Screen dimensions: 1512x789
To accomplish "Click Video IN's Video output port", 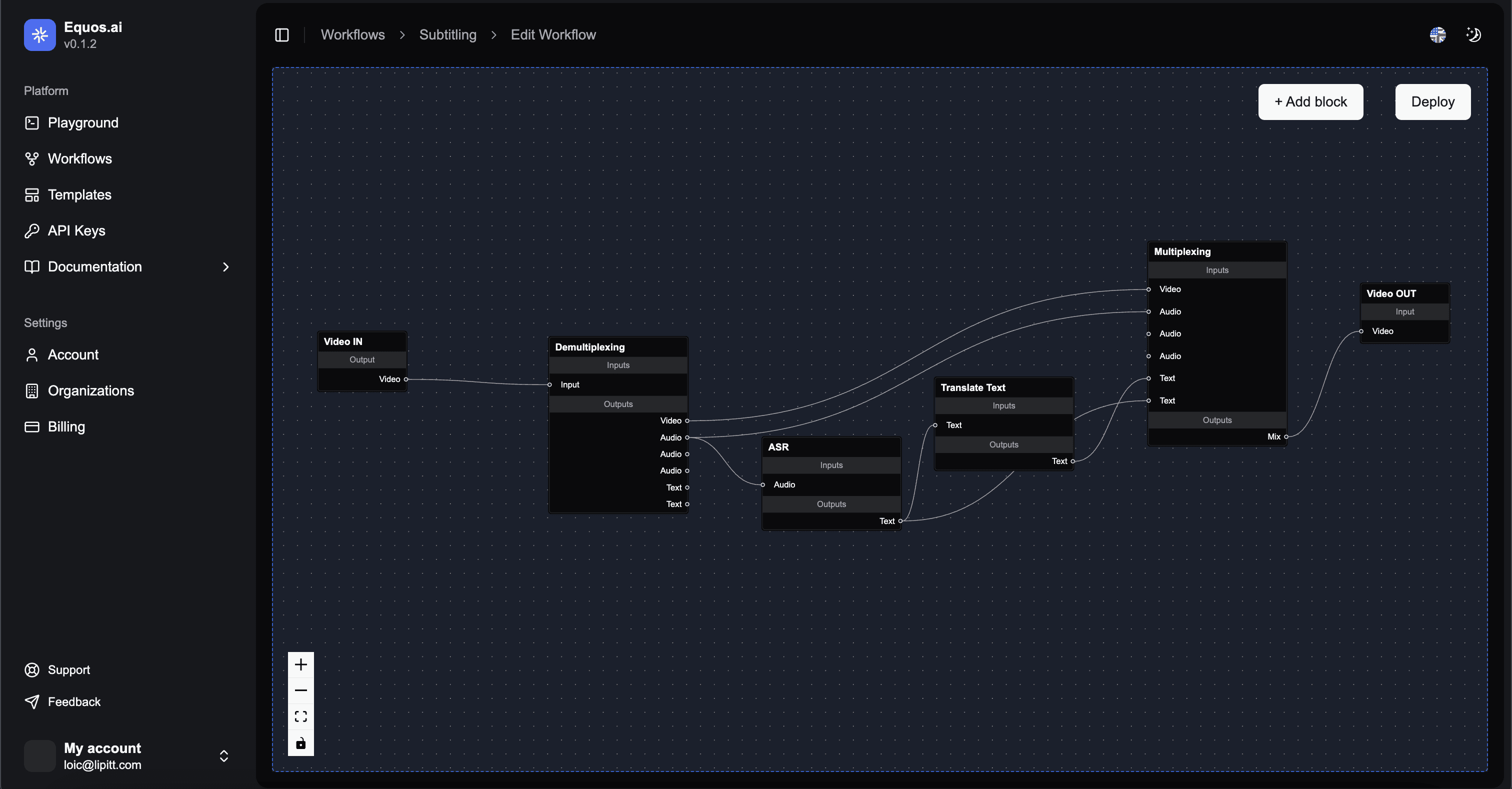I will point(405,379).
